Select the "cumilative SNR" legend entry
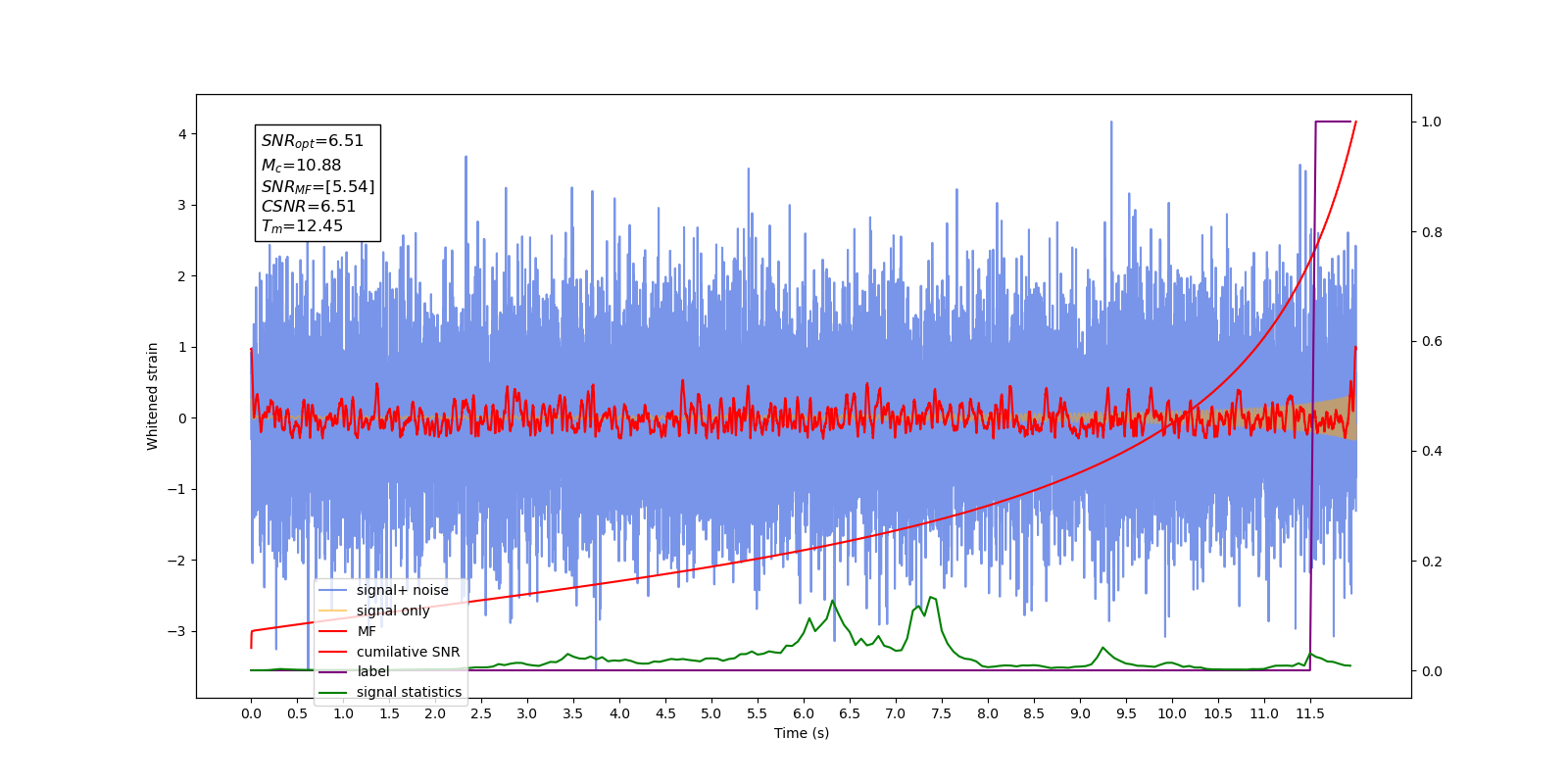The image size is (1568, 784). pyautogui.click(x=408, y=652)
